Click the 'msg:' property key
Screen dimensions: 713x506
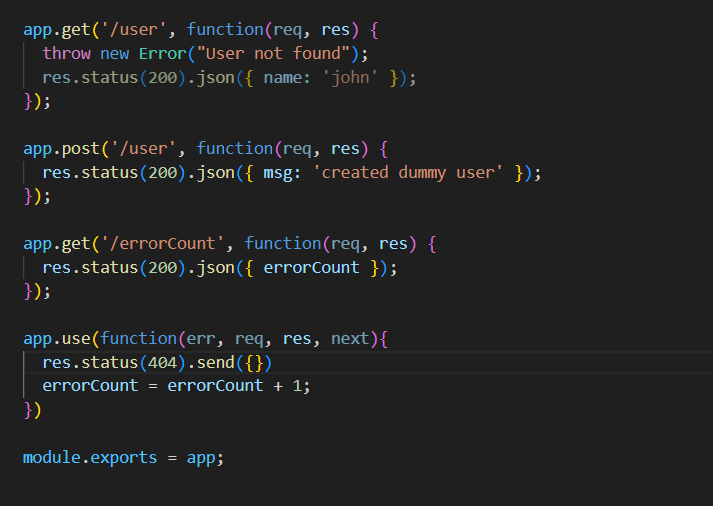282,173
